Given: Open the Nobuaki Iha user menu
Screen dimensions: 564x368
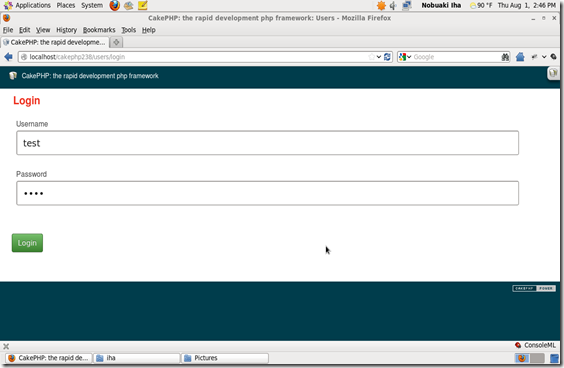Looking at the screenshot, I should [x=441, y=5].
